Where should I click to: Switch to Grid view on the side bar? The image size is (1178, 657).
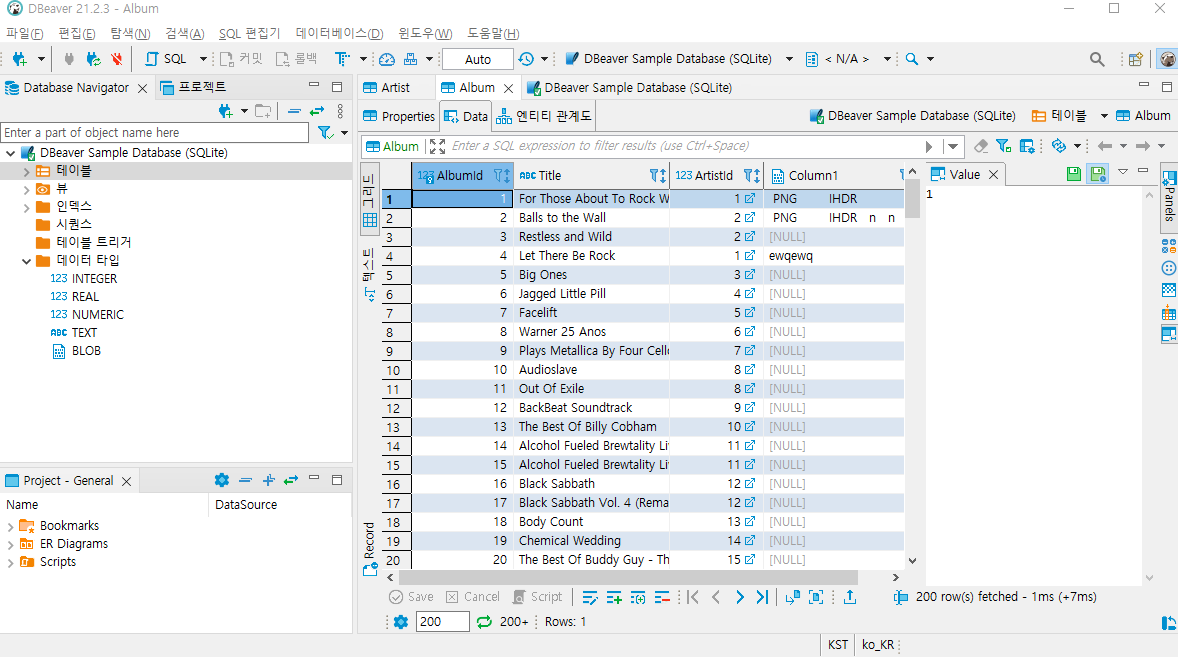pos(370,200)
